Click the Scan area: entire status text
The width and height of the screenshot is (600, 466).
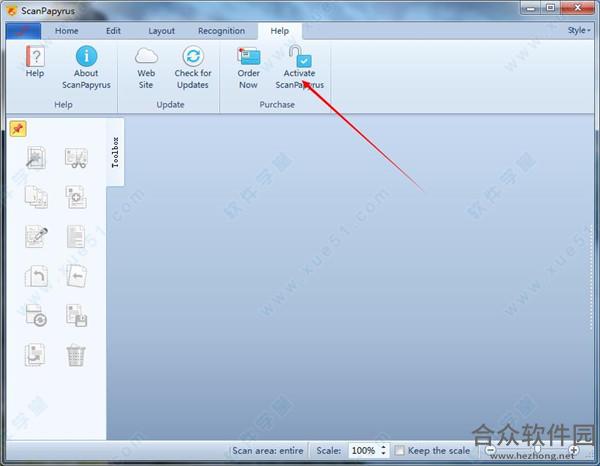[268, 451]
